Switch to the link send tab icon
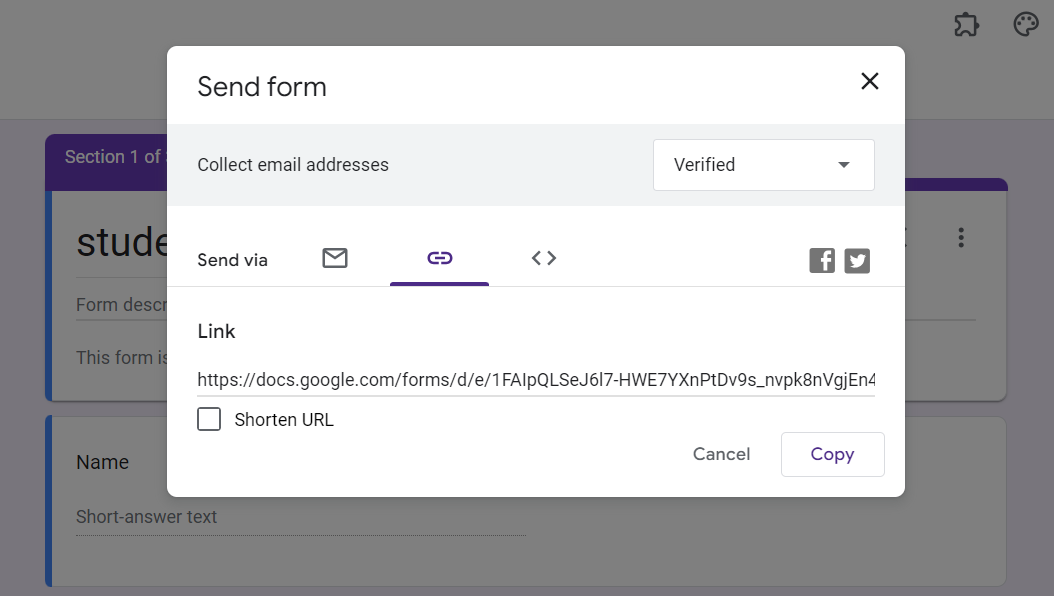 click(439, 259)
